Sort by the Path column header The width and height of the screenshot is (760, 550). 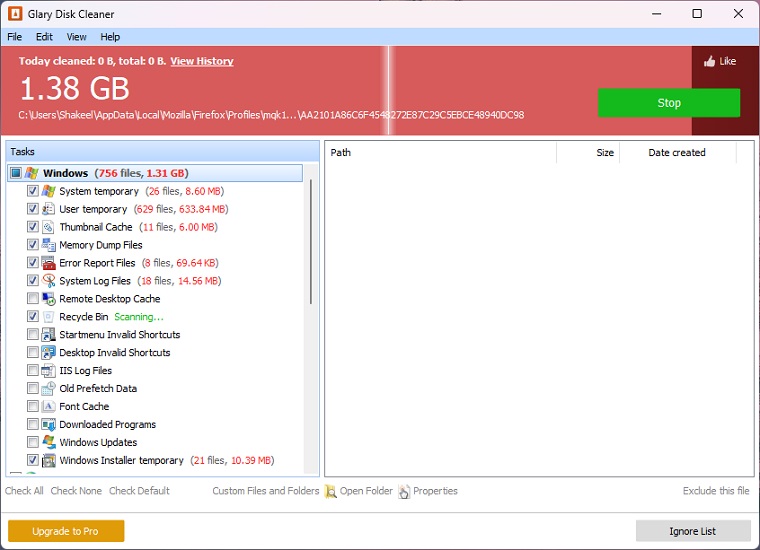coord(440,153)
